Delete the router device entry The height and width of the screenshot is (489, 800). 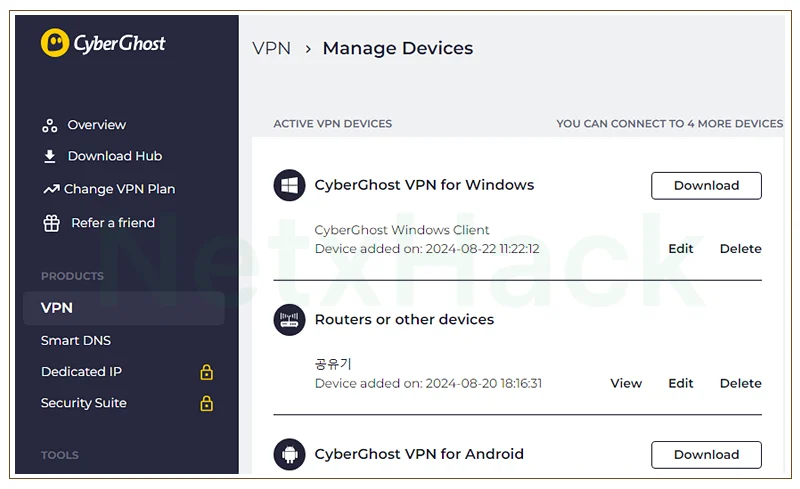click(740, 383)
